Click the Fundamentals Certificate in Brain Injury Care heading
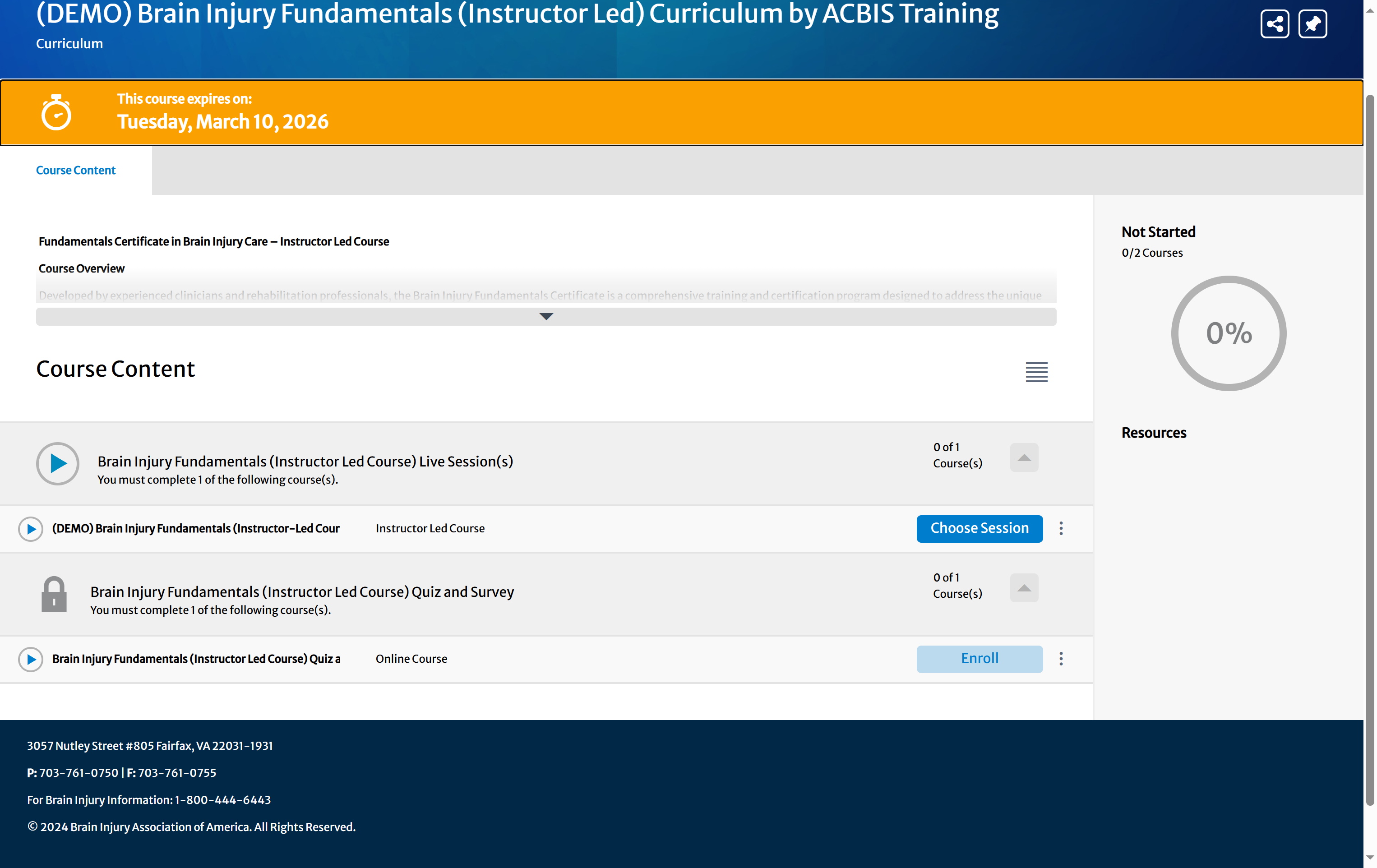The image size is (1377, 868). pyautogui.click(x=214, y=242)
